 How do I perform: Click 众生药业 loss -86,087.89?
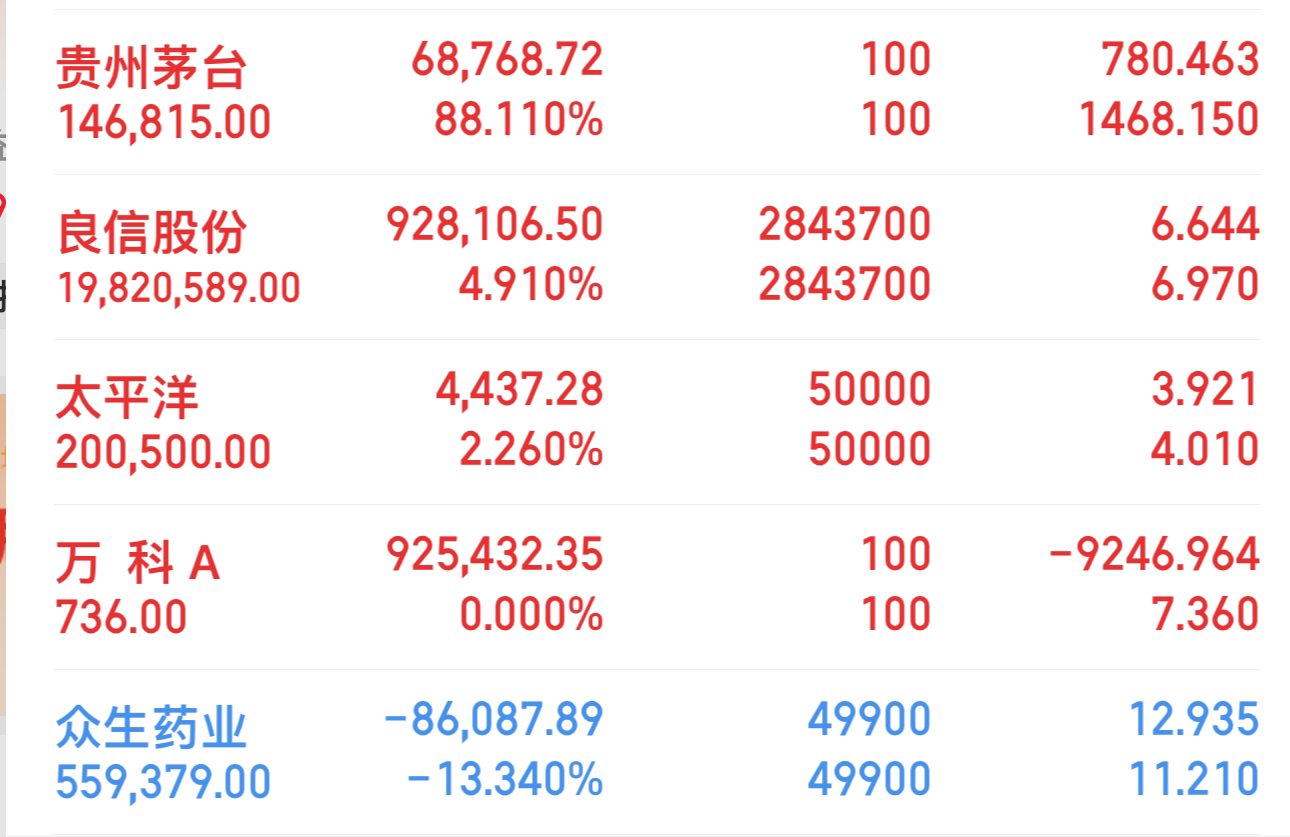pyautogui.click(x=494, y=720)
